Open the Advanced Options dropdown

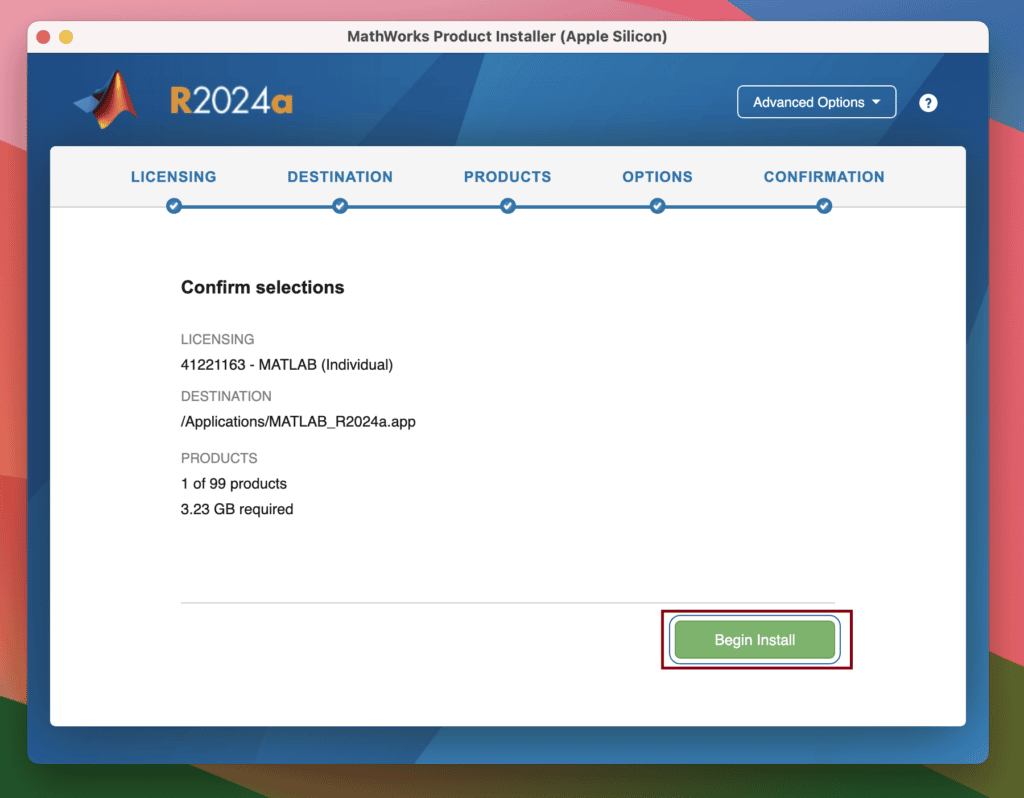click(x=816, y=102)
